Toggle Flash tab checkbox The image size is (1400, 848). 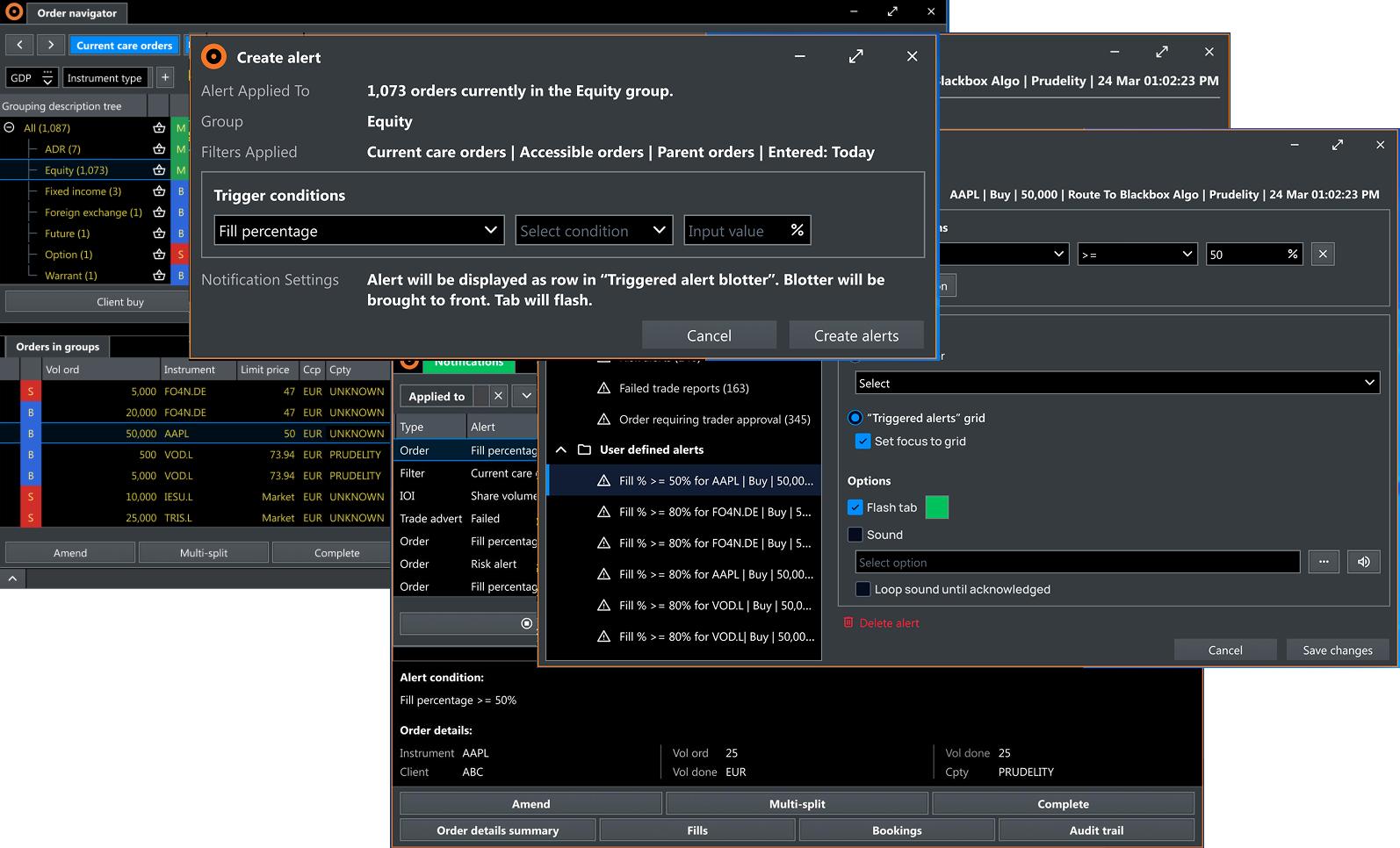[855, 507]
